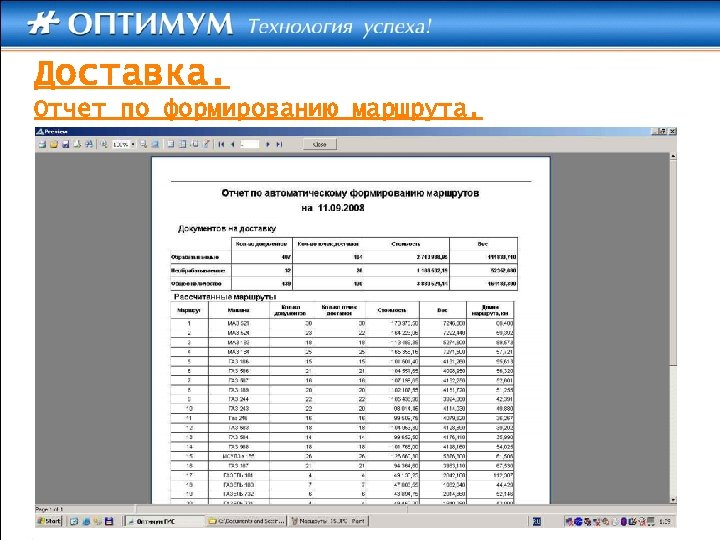Screen dimensions: 720x540
Task: Click the zoom percentage value box
Action: click(x=121, y=144)
